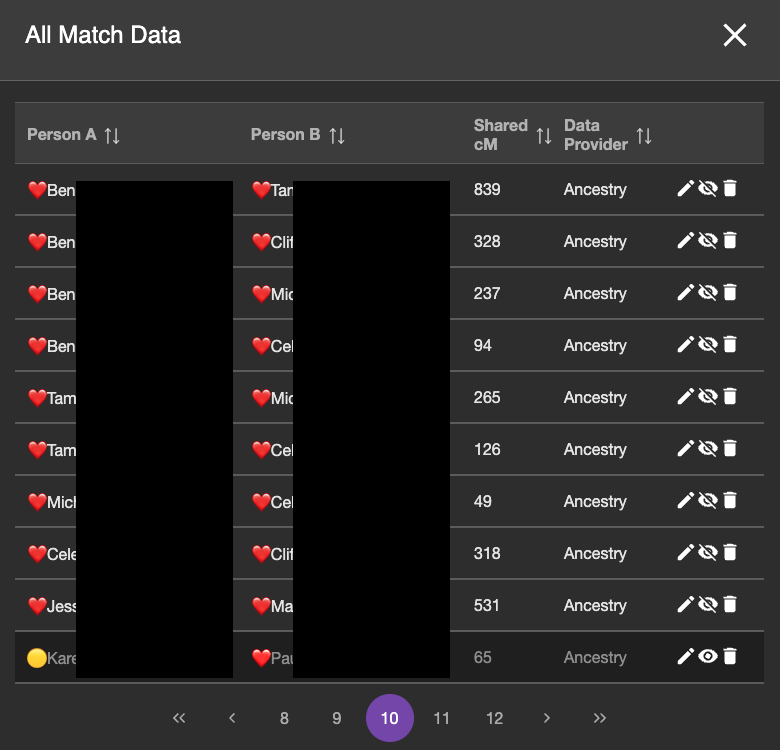Edit the 265 cM match entry
The width and height of the screenshot is (780, 750).
coord(685,397)
